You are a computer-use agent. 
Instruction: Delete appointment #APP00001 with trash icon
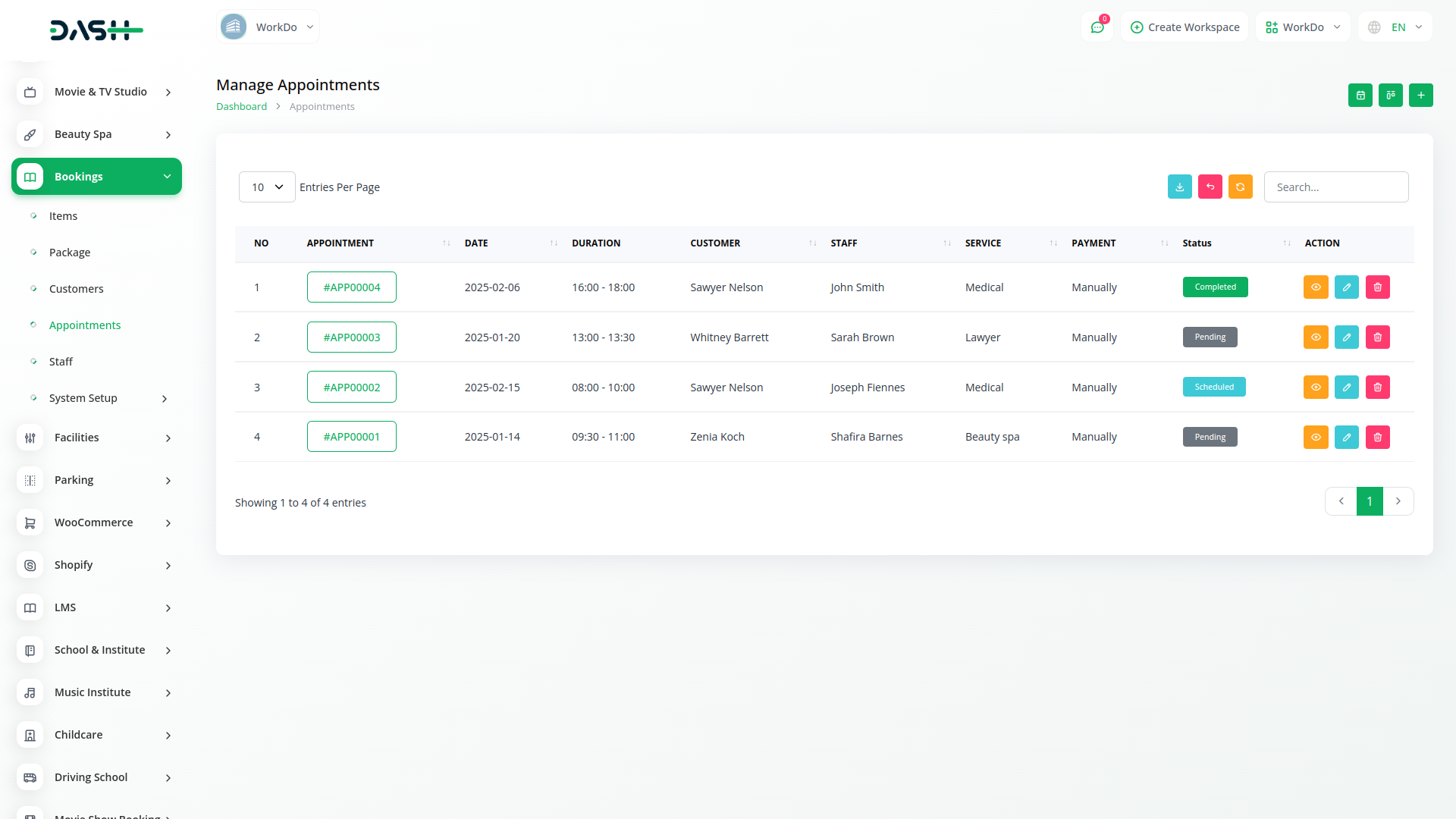[1377, 438]
